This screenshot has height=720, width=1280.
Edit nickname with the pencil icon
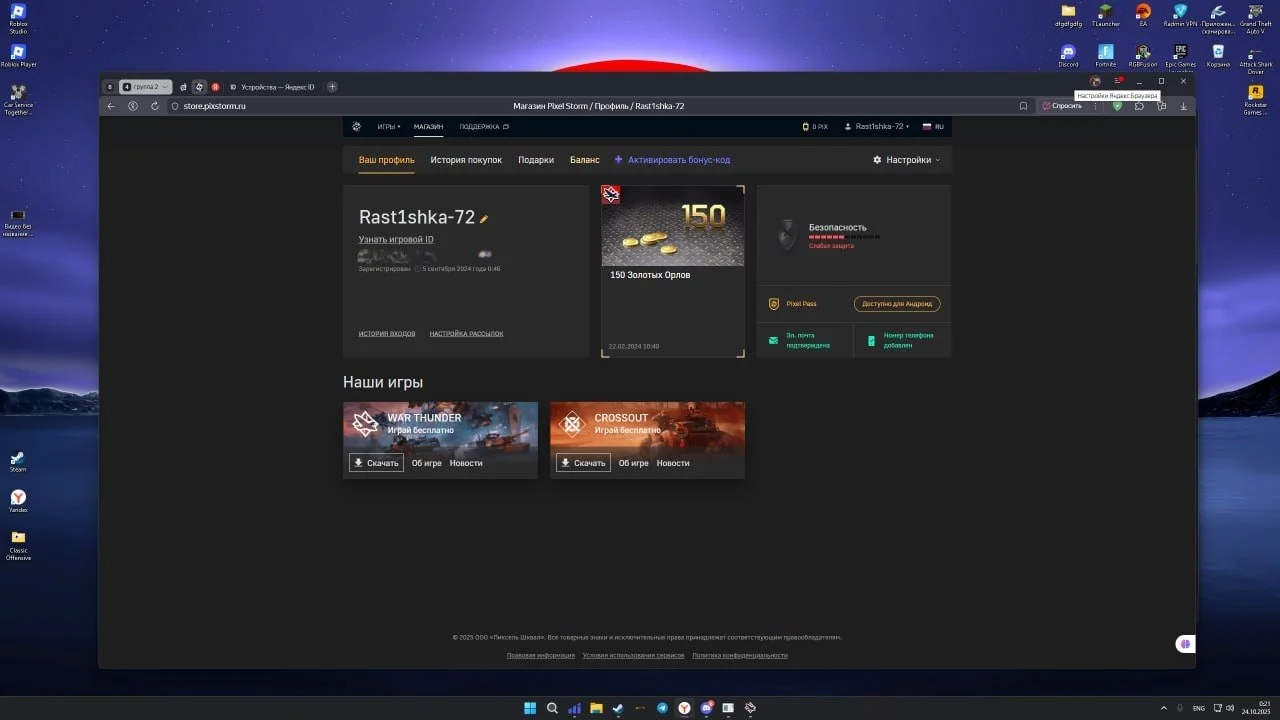point(484,218)
